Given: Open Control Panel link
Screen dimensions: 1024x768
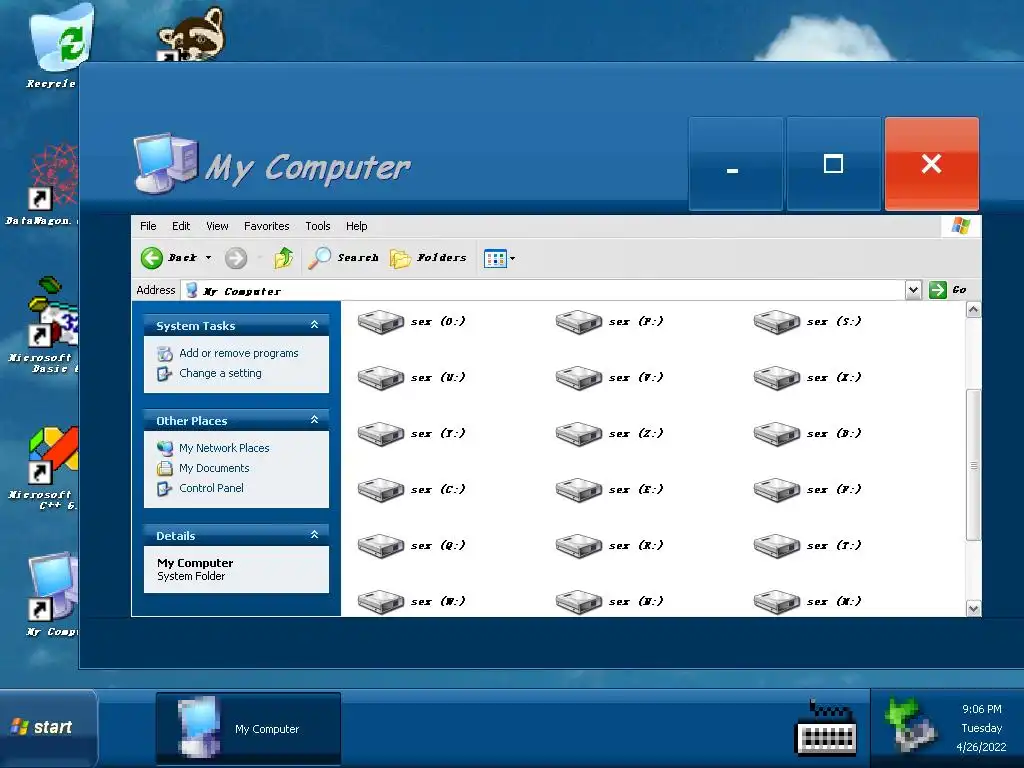Looking at the screenshot, I should (x=211, y=488).
